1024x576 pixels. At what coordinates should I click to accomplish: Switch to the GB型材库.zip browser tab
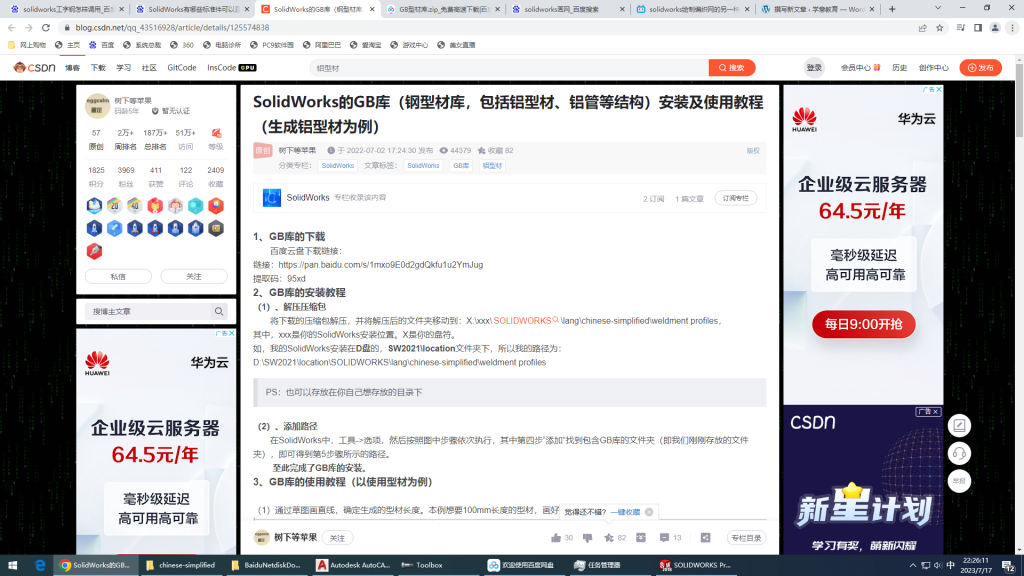(442, 9)
